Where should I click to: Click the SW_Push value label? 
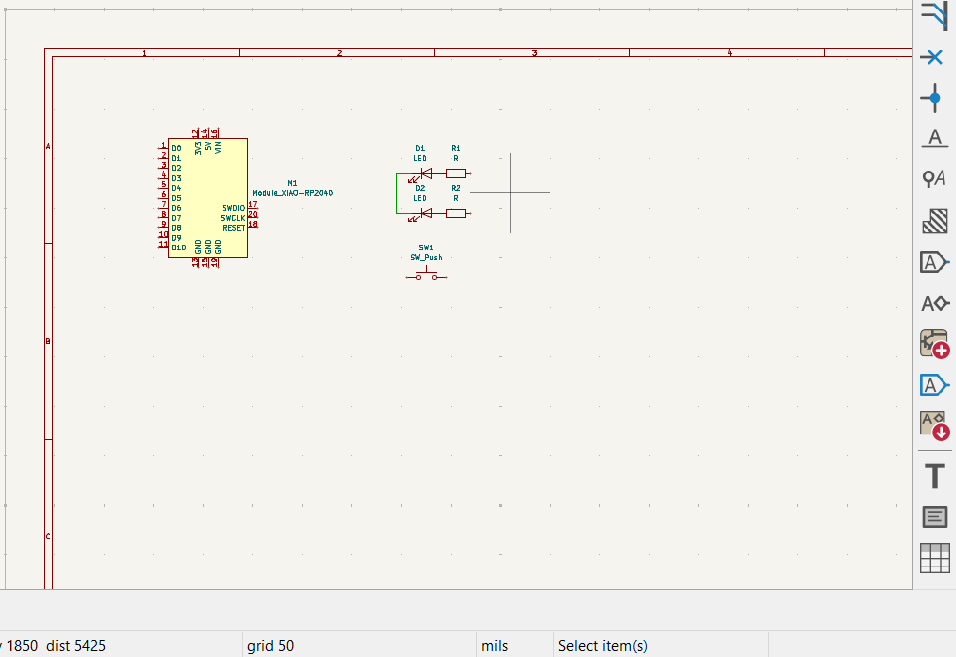[426, 257]
